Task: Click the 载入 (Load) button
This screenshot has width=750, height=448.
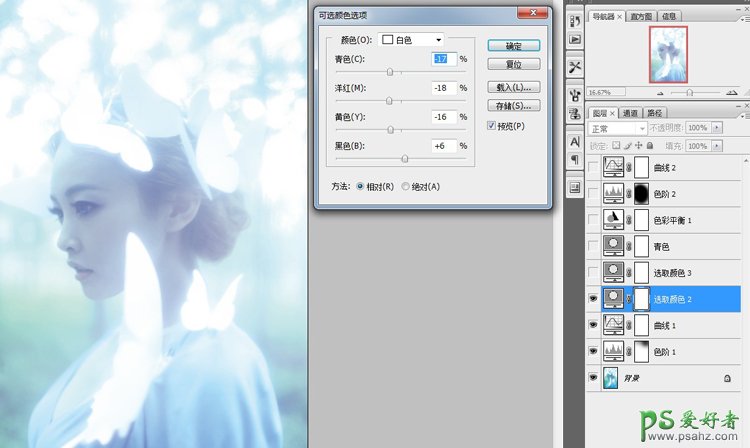Action: (513, 87)
